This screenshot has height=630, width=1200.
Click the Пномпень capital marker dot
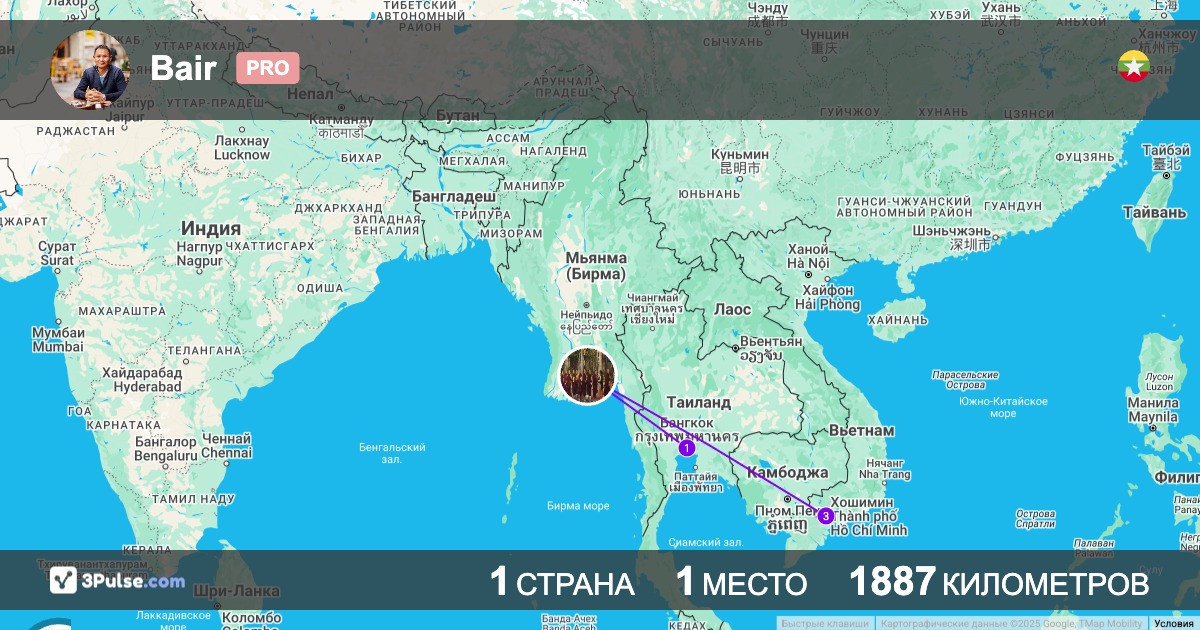click(x=788, y=498)
